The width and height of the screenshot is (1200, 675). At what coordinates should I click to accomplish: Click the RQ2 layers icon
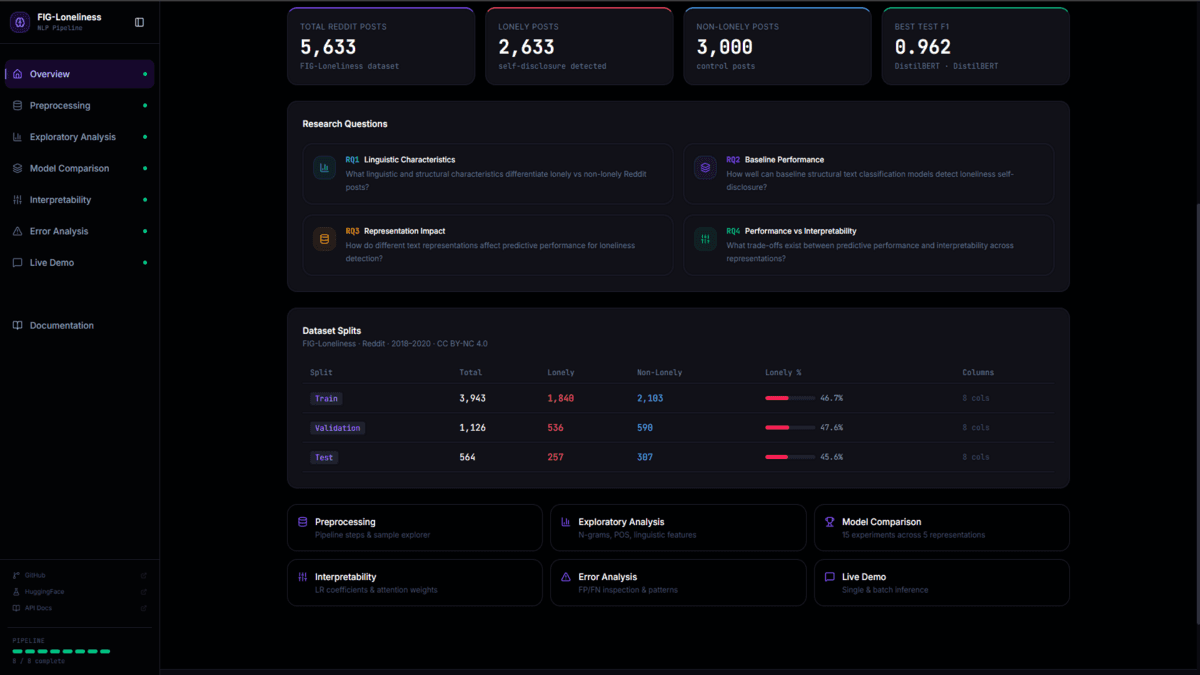click(705, 168)
